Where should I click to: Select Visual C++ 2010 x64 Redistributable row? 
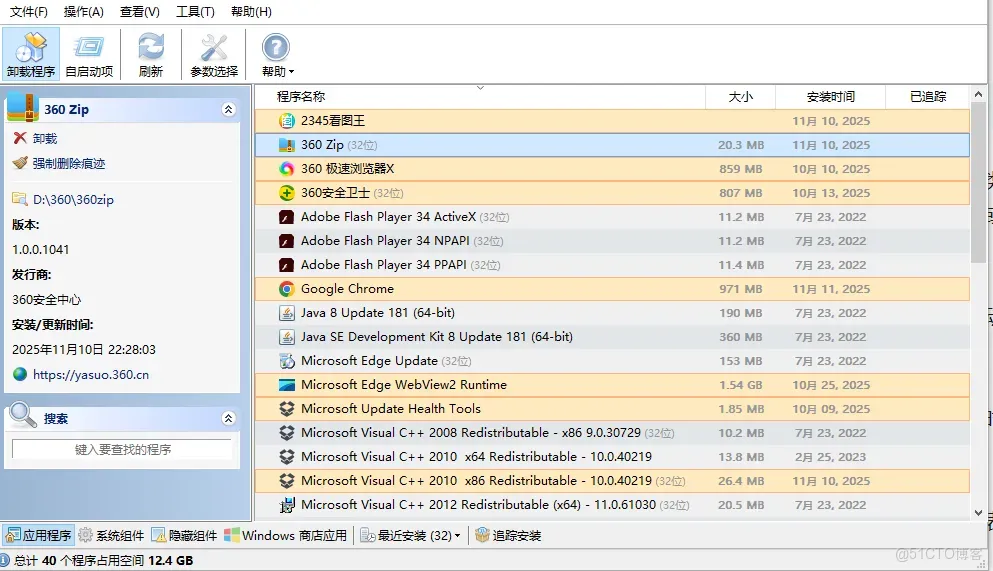coord(612,457)
